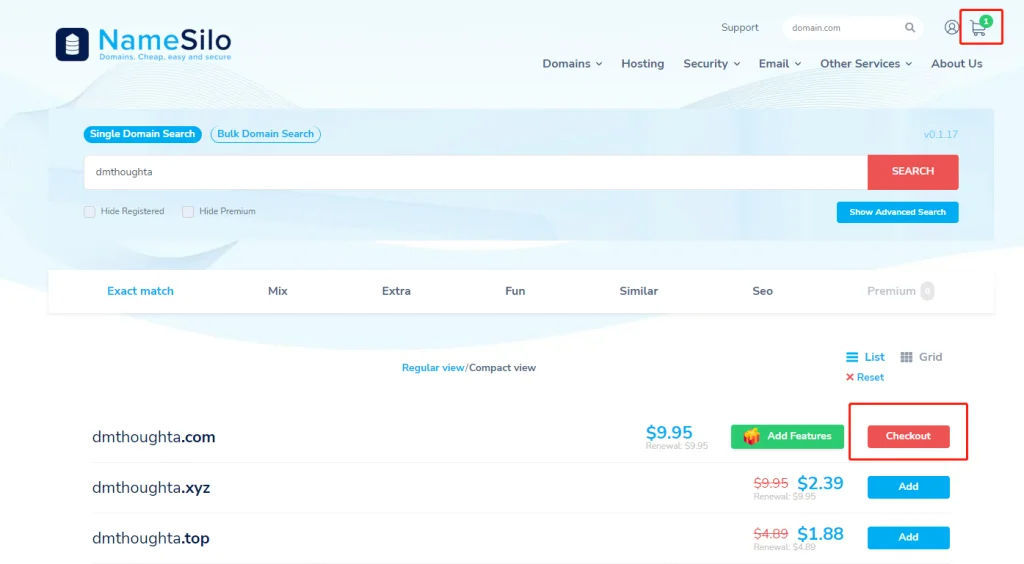Enable the Hide Registered checkbox
Image resolution: width=1024 pixels, height=564 pixels.
(89, 212)
